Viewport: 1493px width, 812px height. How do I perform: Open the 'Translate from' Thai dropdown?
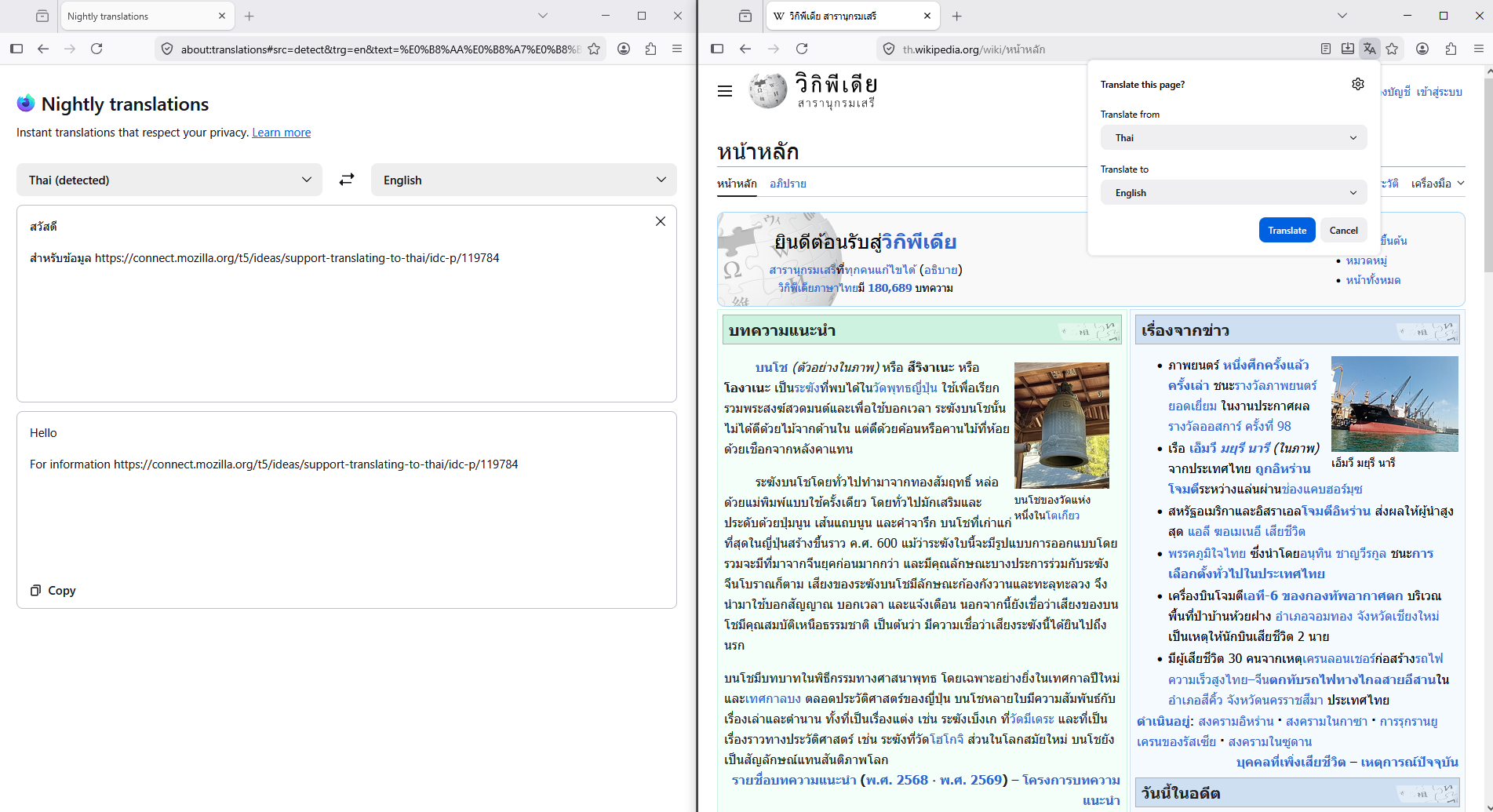[1234, 137]
